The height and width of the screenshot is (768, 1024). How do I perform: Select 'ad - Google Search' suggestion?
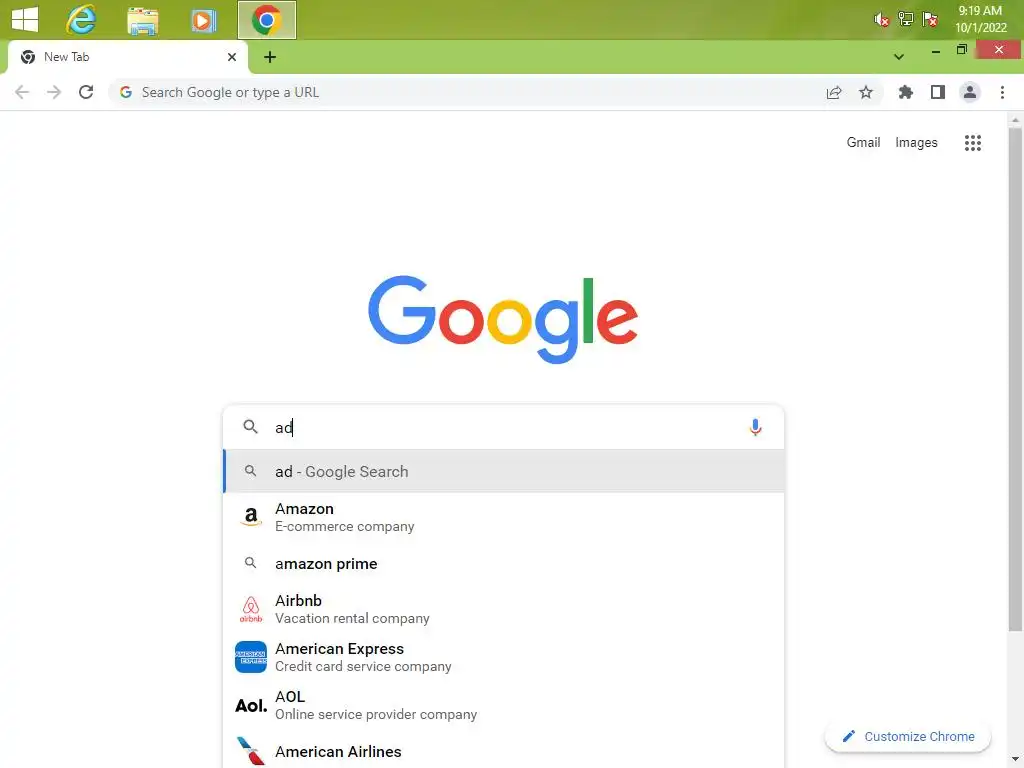(x=503, y=471)
